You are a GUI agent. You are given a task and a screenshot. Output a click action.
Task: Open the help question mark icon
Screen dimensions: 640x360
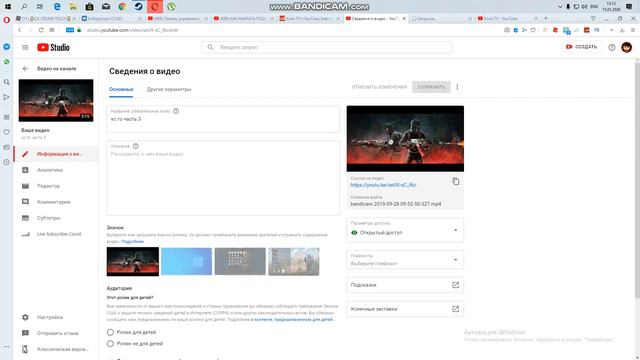click(x=611, y=47)
